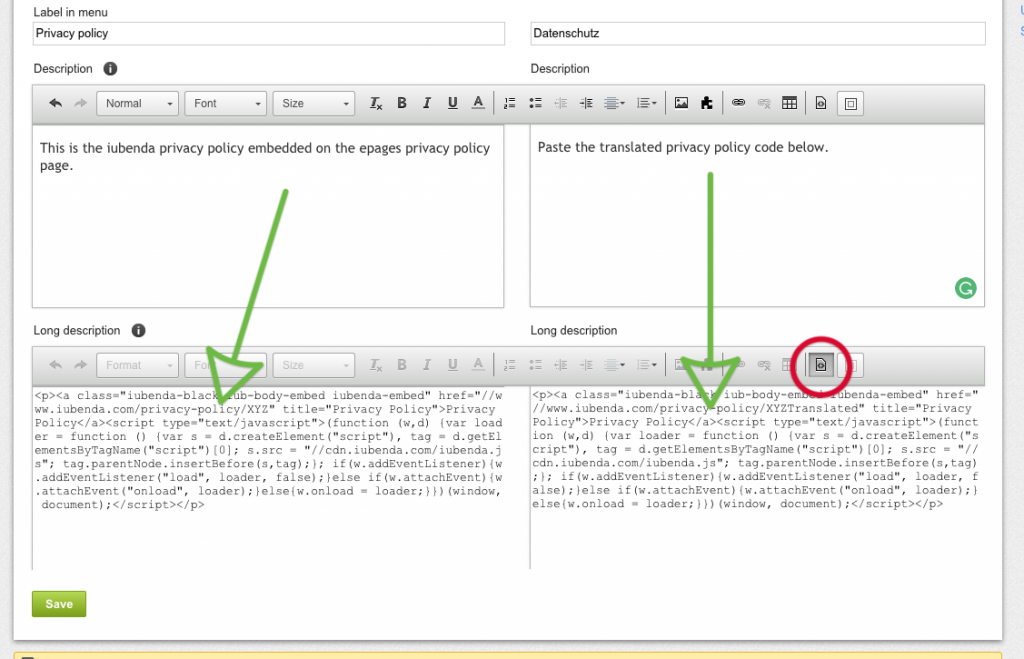Image resolution: width=1024 pixels, height=659 pixels.
Task: Click the info icon next to Long description
Action: 138,330
